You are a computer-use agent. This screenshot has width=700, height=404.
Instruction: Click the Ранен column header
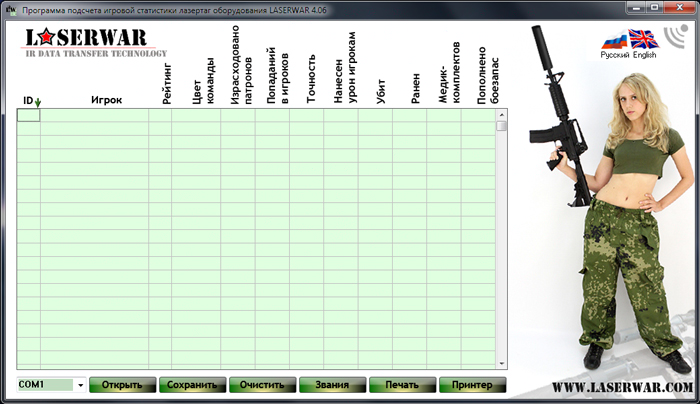415,89
